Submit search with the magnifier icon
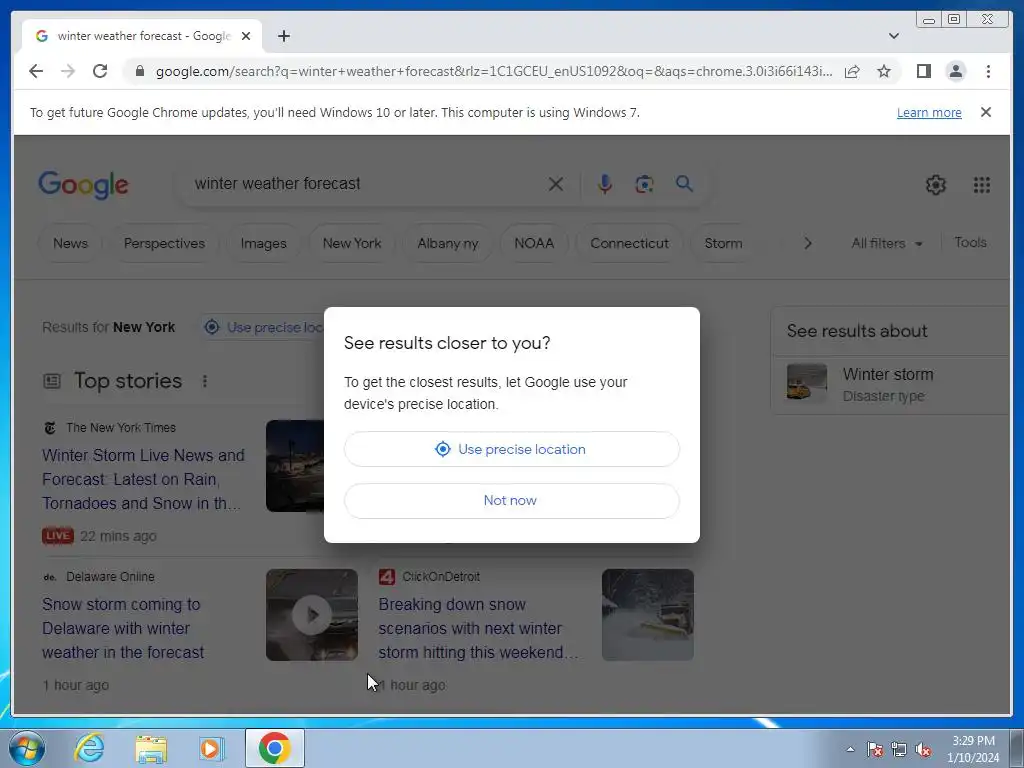Screen dimensions: 1024x768 [684, 184]
